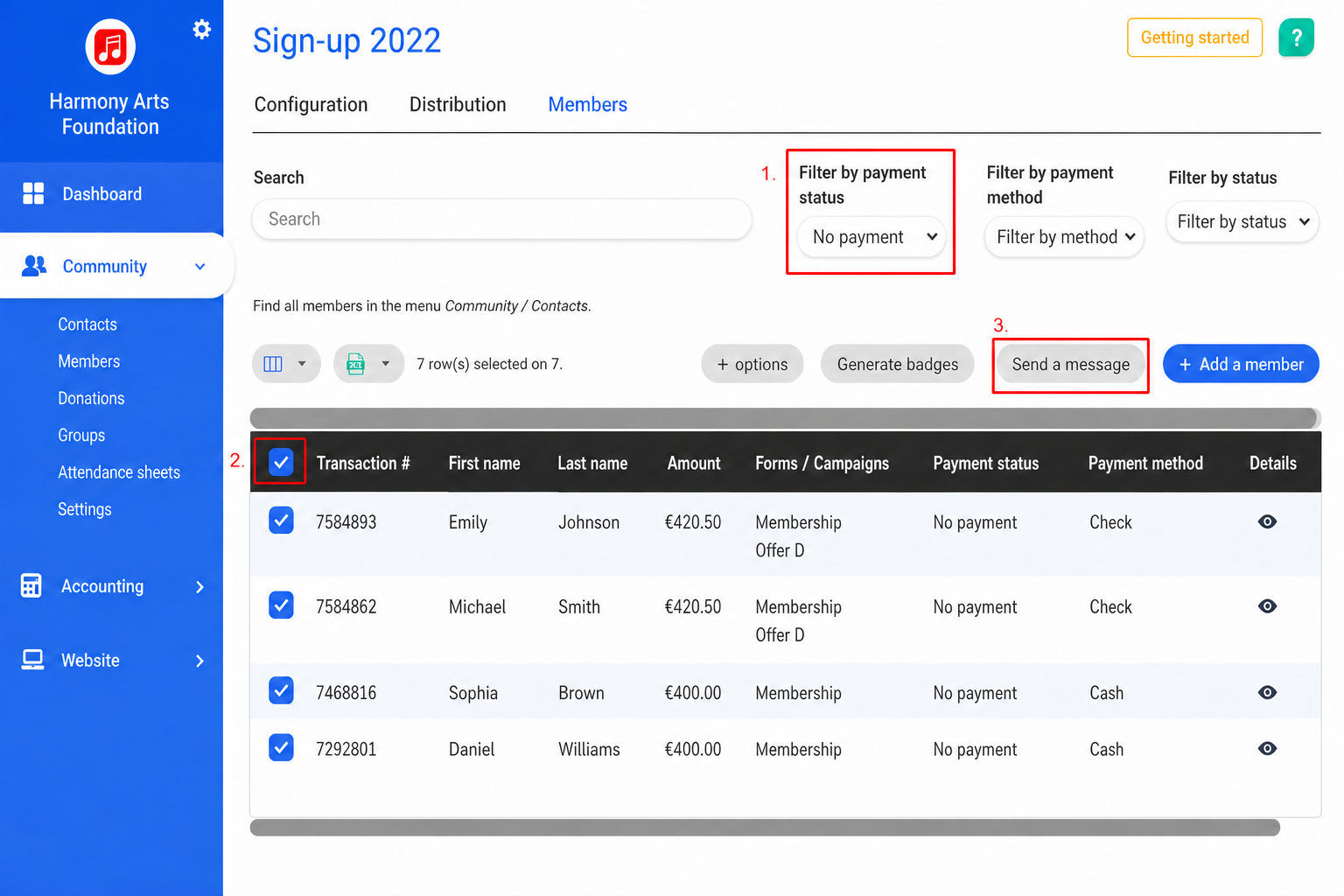
Task: Click the Harmony Arts Foundation music logo
Action: click(110, 46)
